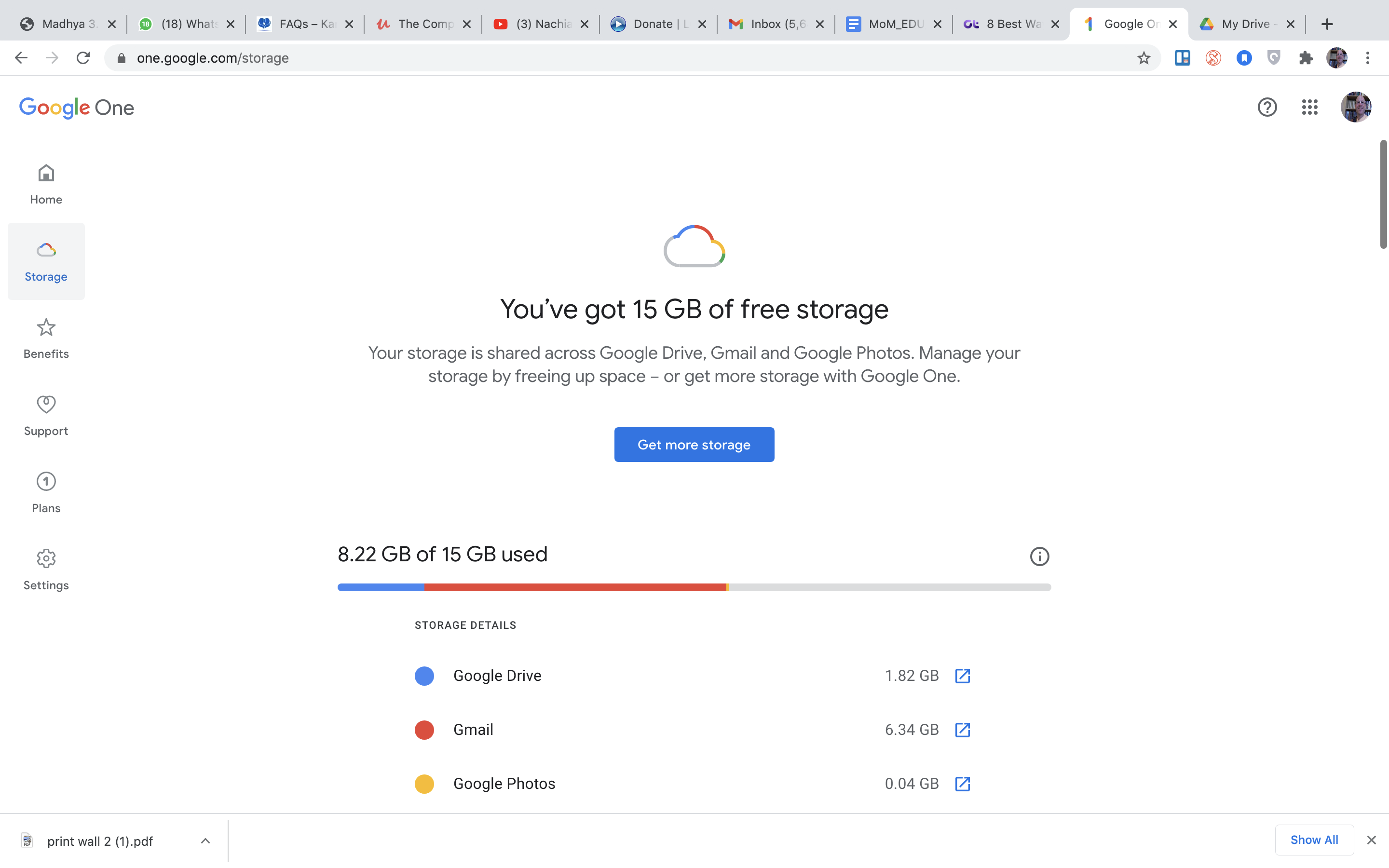Screen dimensions: 1389x868
Task: Open Google Photos external link icon
Action: (962, 783)
